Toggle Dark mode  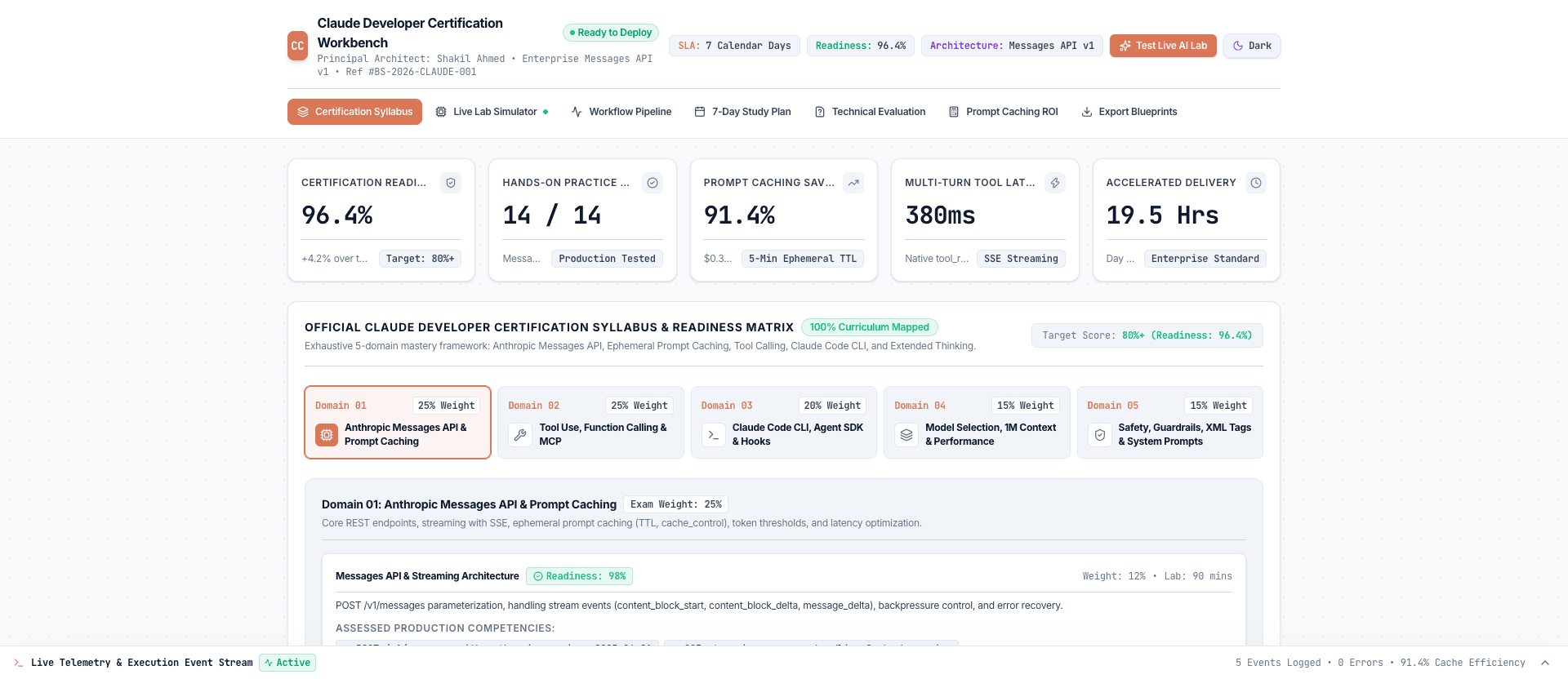point(1252,46)
